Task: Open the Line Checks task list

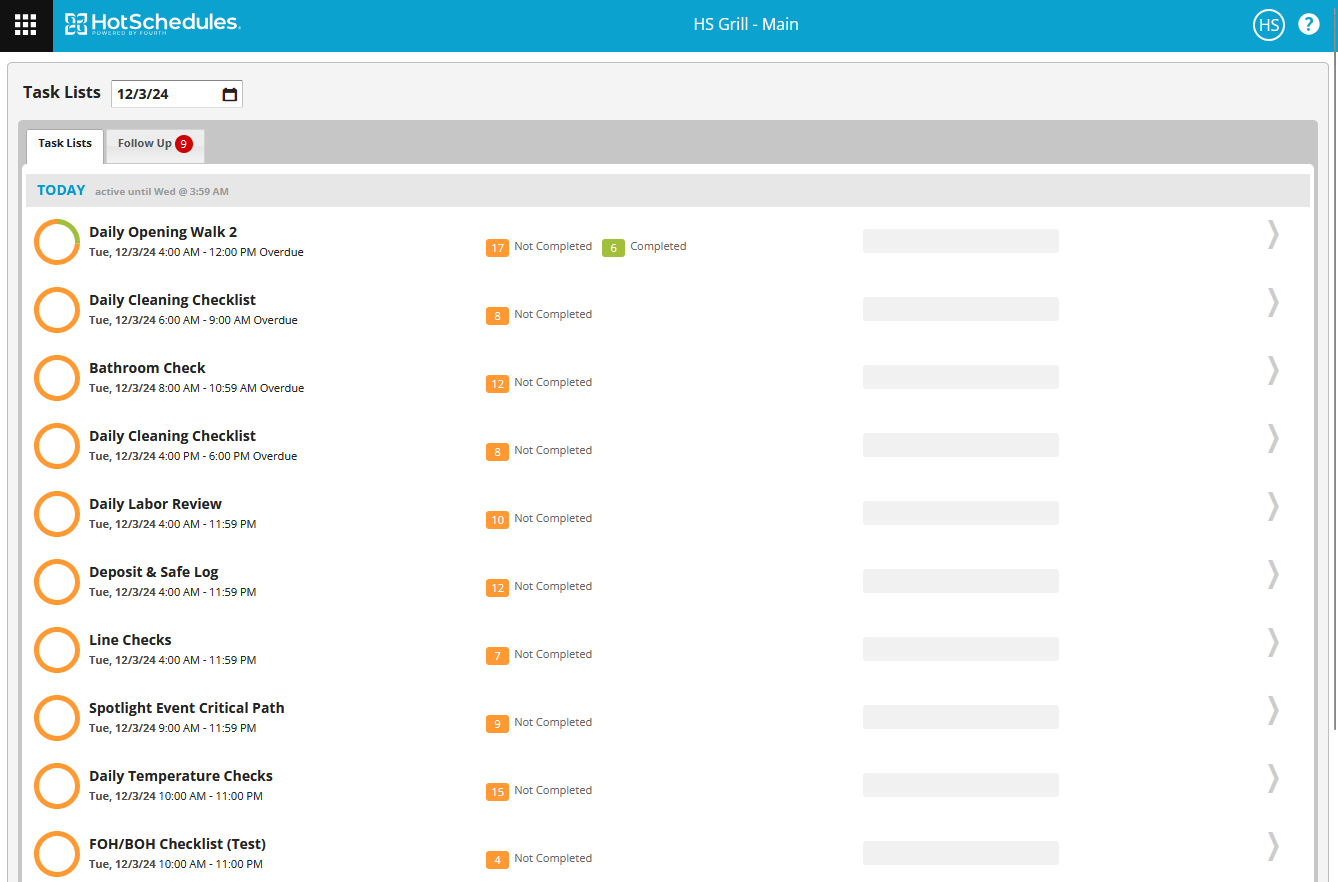Action: click(x=130, y=640)
